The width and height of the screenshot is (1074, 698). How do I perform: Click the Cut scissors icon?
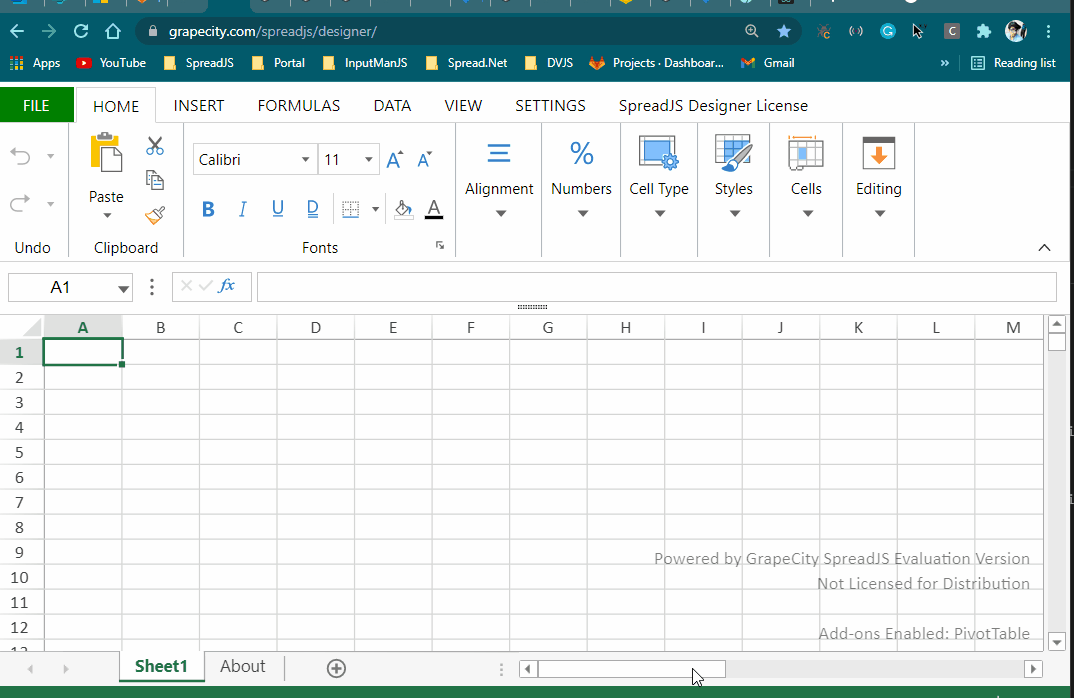(x=155, y=146)
